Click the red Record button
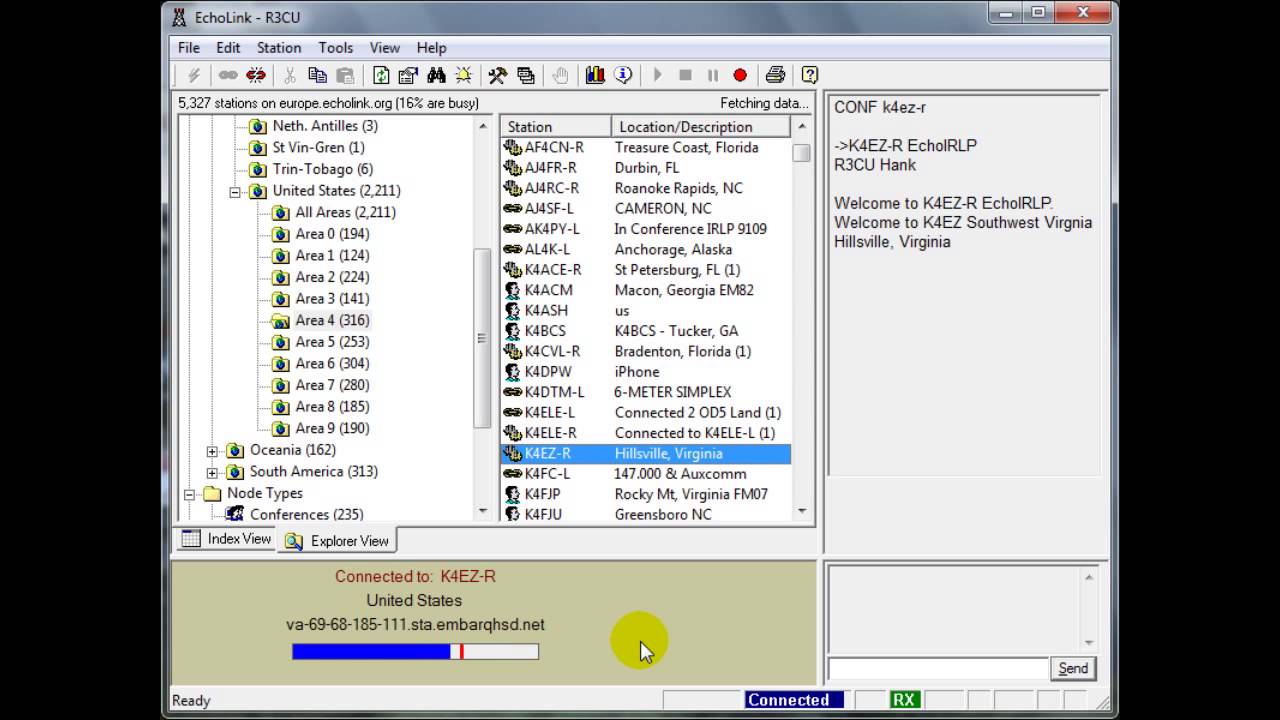 [740, 75]
